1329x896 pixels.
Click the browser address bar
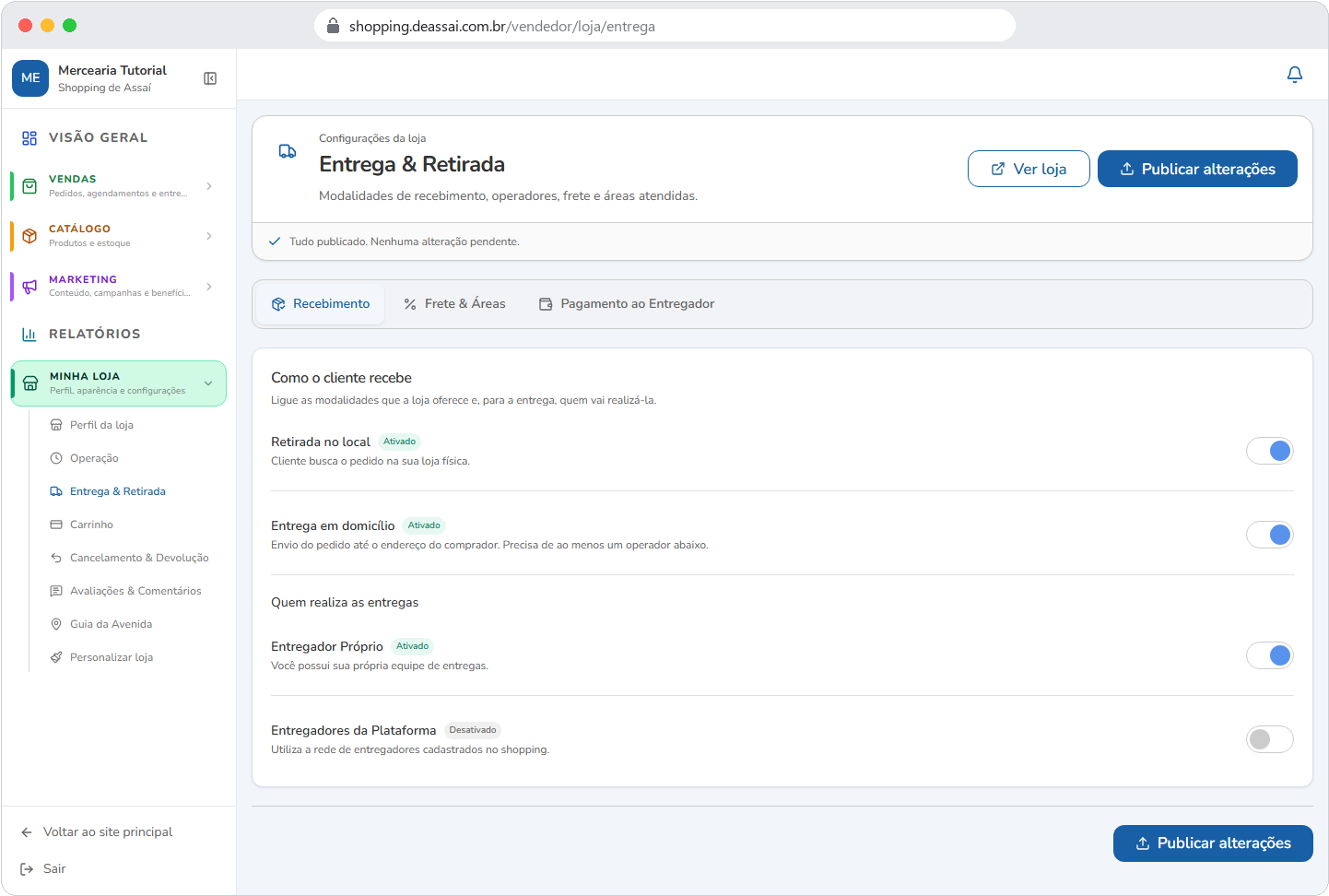tap(665, 26)
